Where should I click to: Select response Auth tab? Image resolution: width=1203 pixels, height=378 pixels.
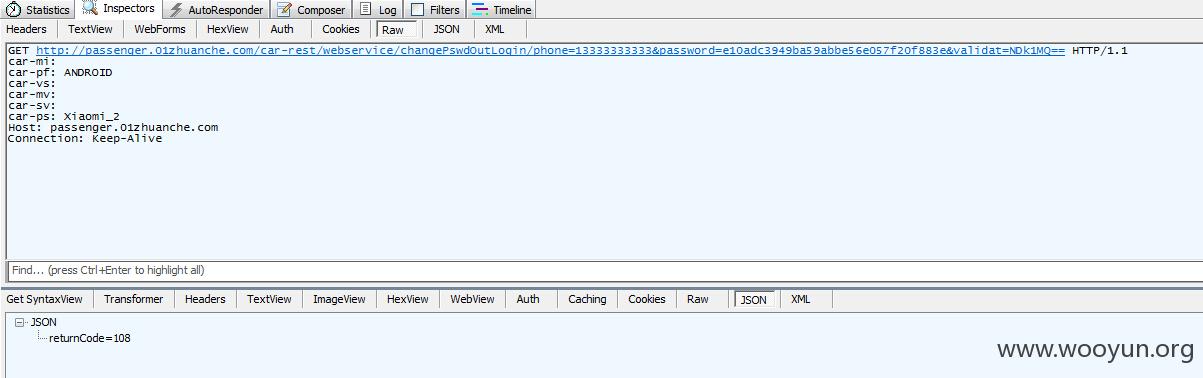click(528, 299)
